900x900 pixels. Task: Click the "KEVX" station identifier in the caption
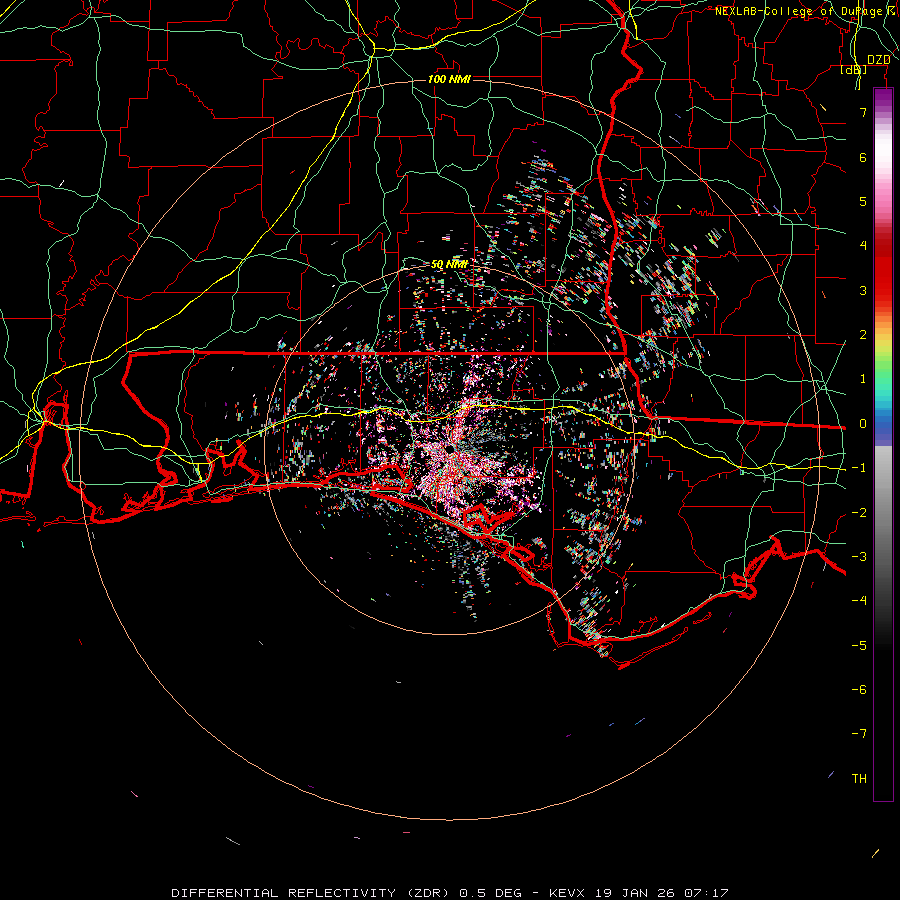click(567, 893)
